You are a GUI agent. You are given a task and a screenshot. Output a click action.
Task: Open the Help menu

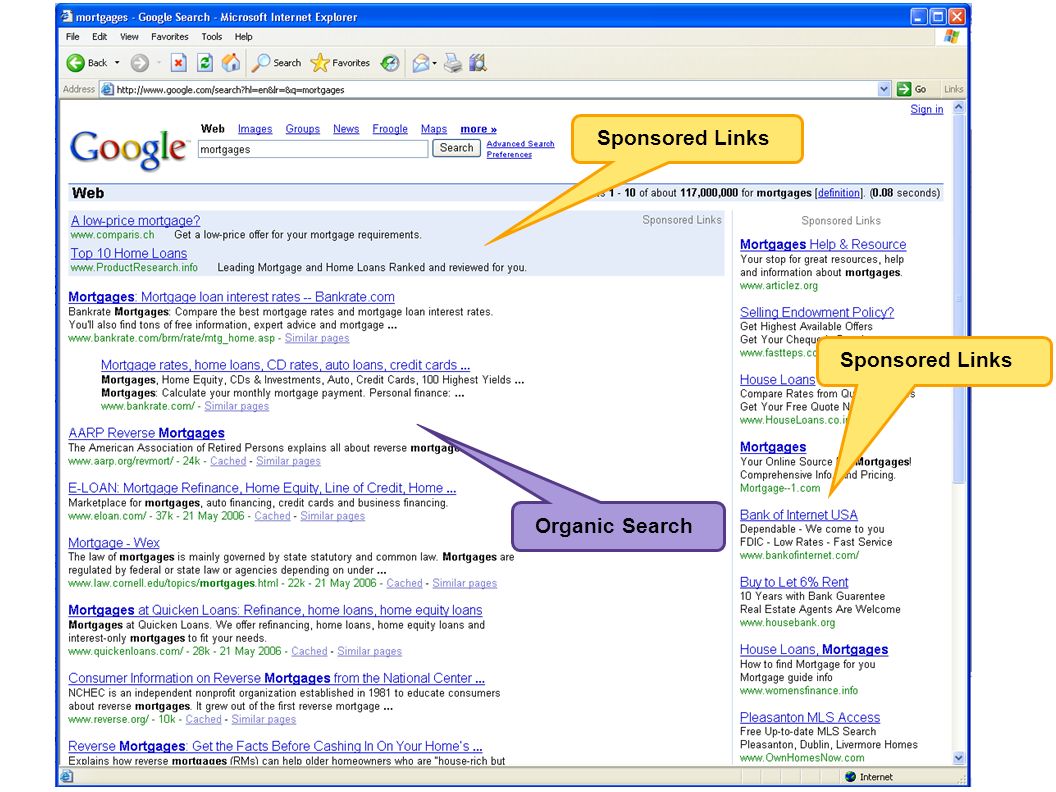(243, 36)
